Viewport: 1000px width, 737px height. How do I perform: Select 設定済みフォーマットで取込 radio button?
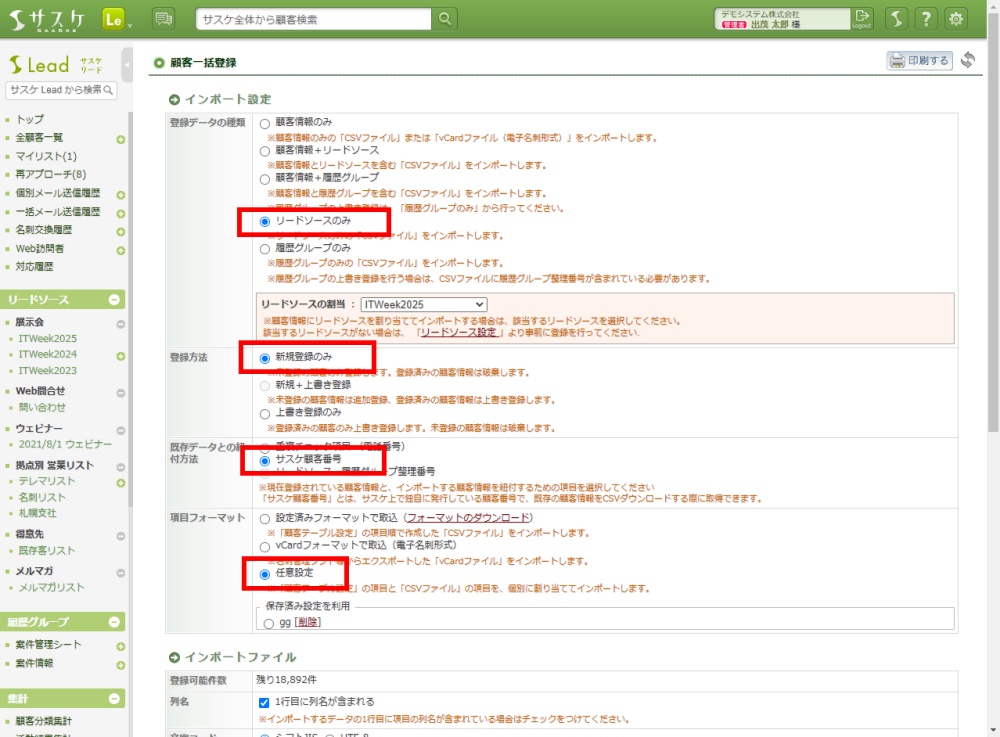click(265, 519)
